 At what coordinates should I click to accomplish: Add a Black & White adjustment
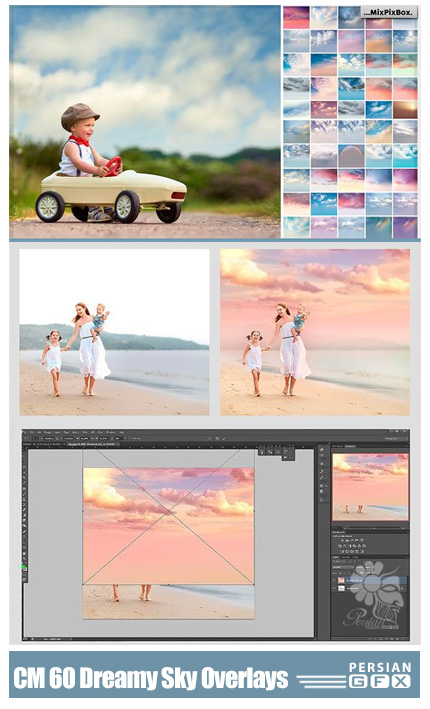(x=350, y=546)
